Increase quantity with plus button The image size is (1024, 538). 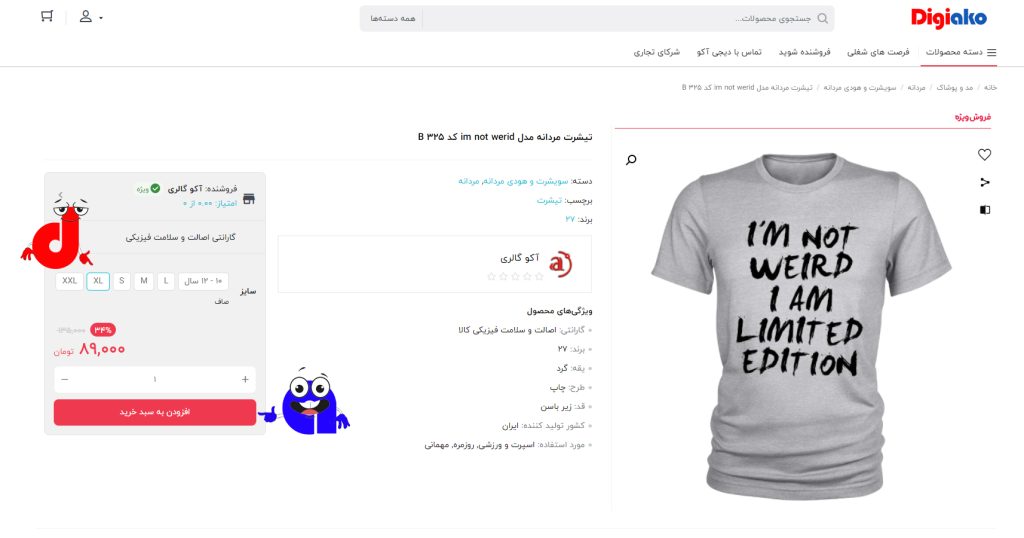[x=245, y=379]
